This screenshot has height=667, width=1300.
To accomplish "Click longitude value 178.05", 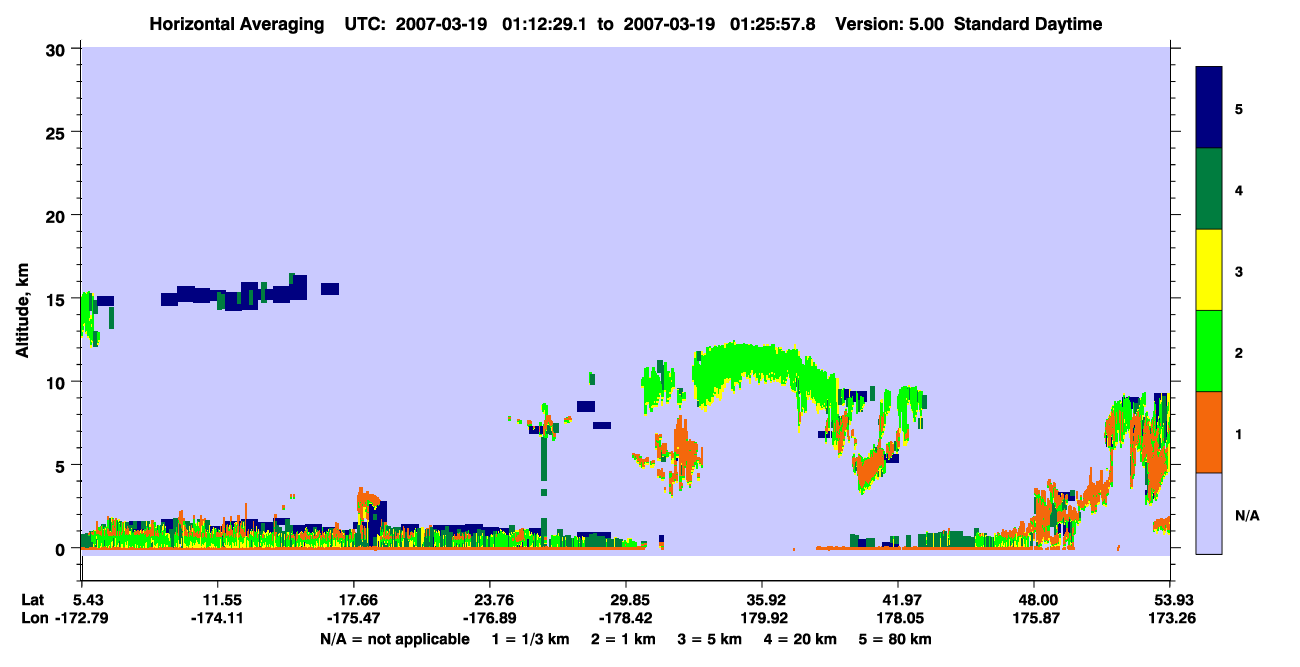I will [898, 618].
